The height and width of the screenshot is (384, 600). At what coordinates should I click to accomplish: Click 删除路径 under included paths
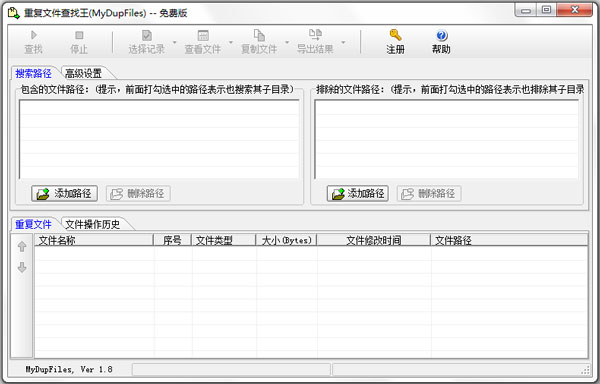(x=138, y=194)
